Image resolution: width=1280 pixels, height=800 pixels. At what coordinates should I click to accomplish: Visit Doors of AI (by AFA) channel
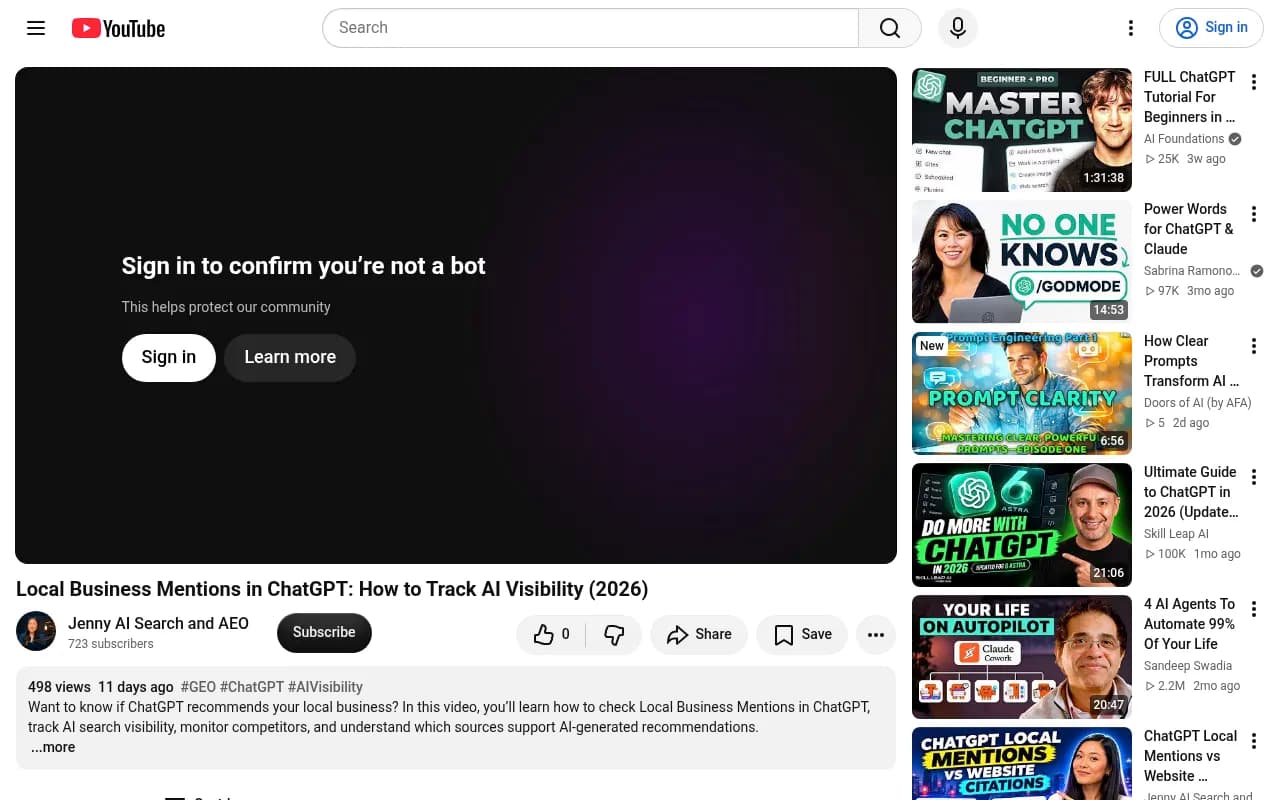pos(1198,403)
